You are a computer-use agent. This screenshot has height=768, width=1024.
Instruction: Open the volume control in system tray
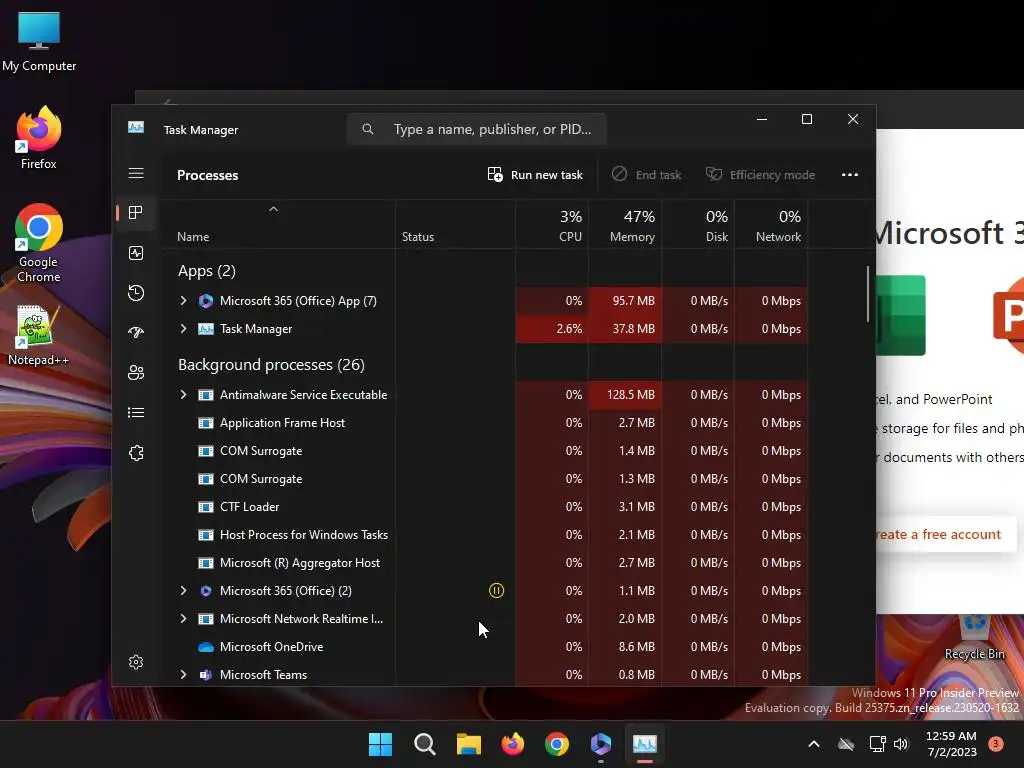click(901, 744)
